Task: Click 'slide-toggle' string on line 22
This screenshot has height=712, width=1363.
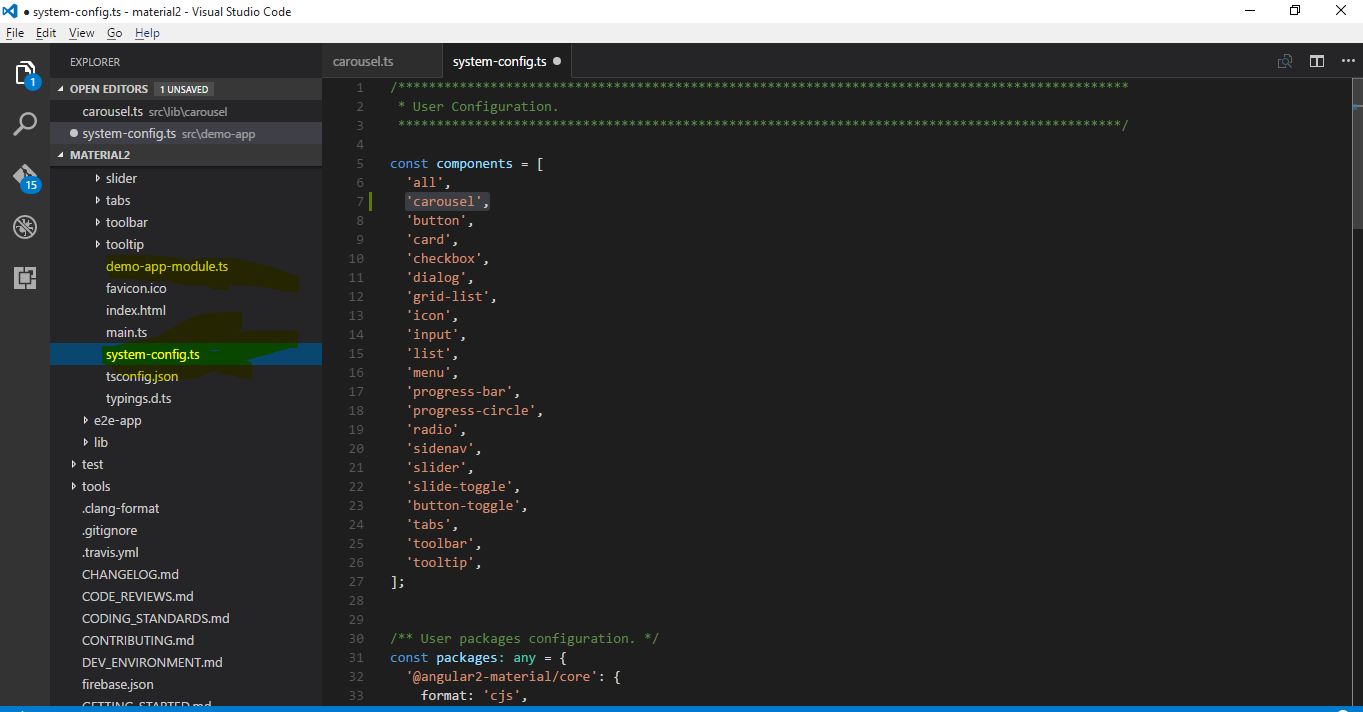Action: (x=459, y=486)
